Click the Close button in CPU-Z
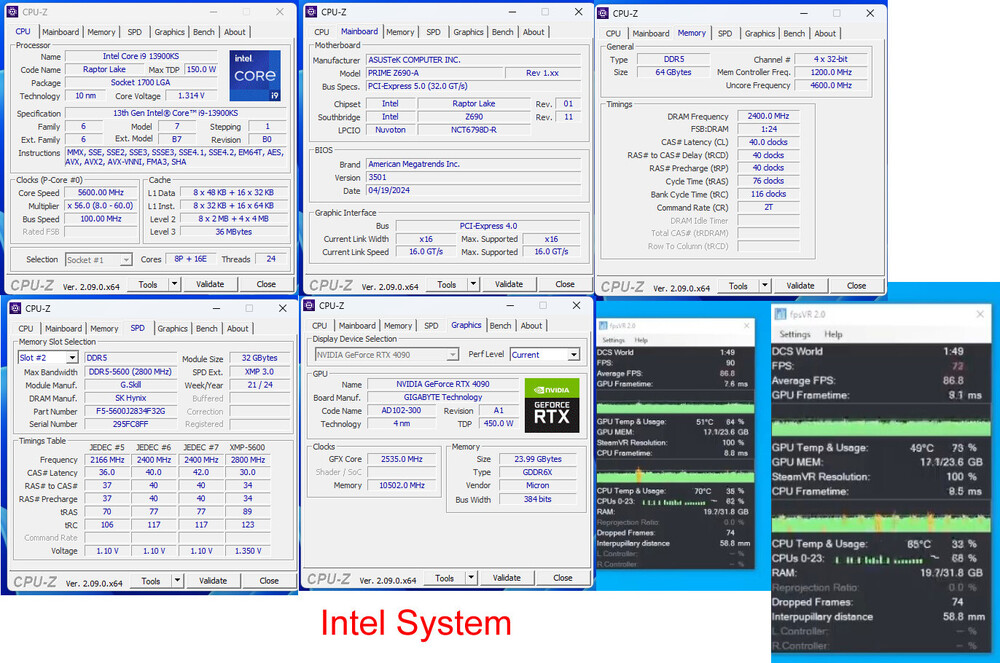The width and height of the screenshot is (1000, 663). point(265,284)
